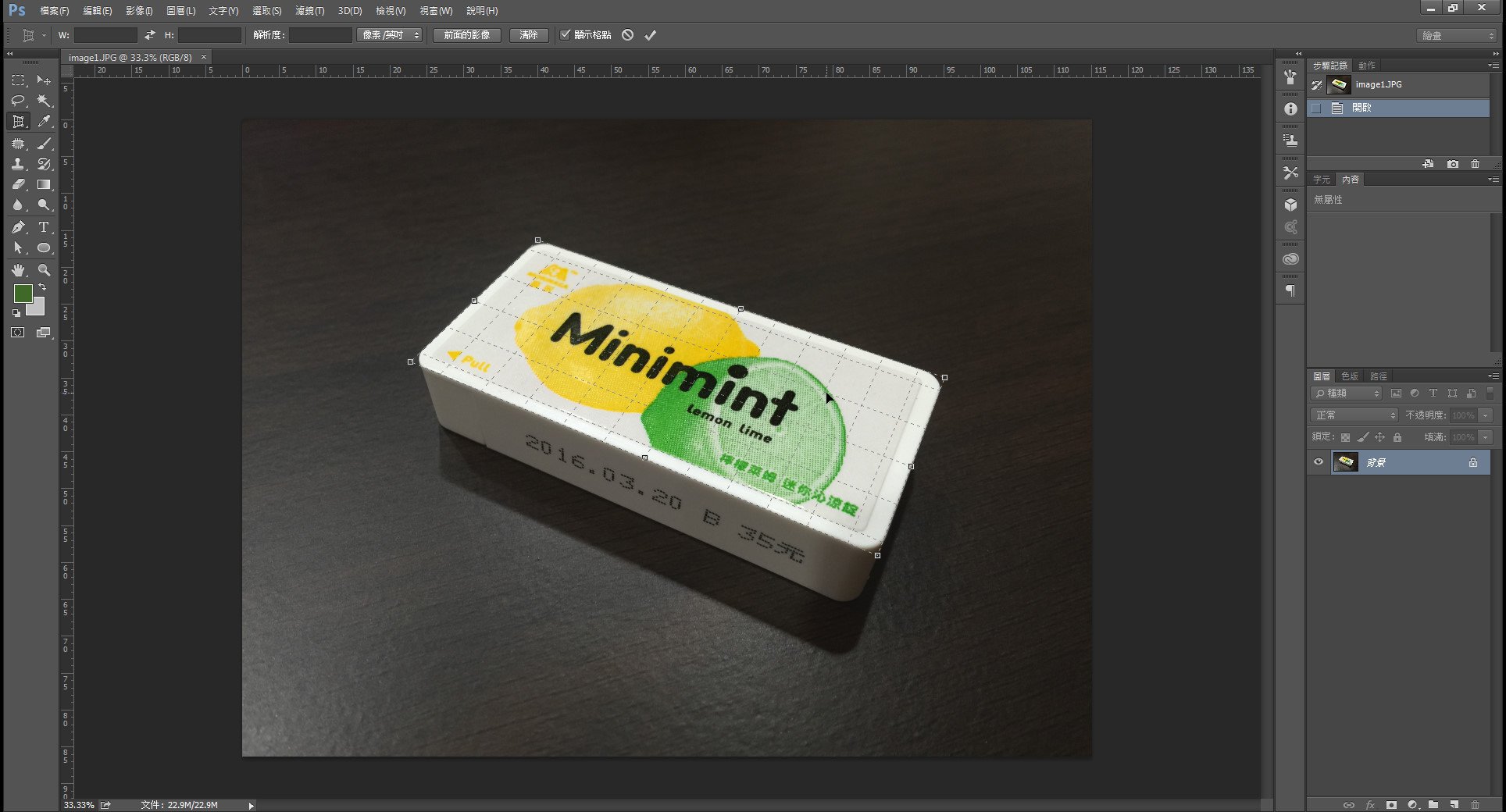Screen dimensions: 1506x812
Task: Select the Gradient tool
Action: click(44, 184)
